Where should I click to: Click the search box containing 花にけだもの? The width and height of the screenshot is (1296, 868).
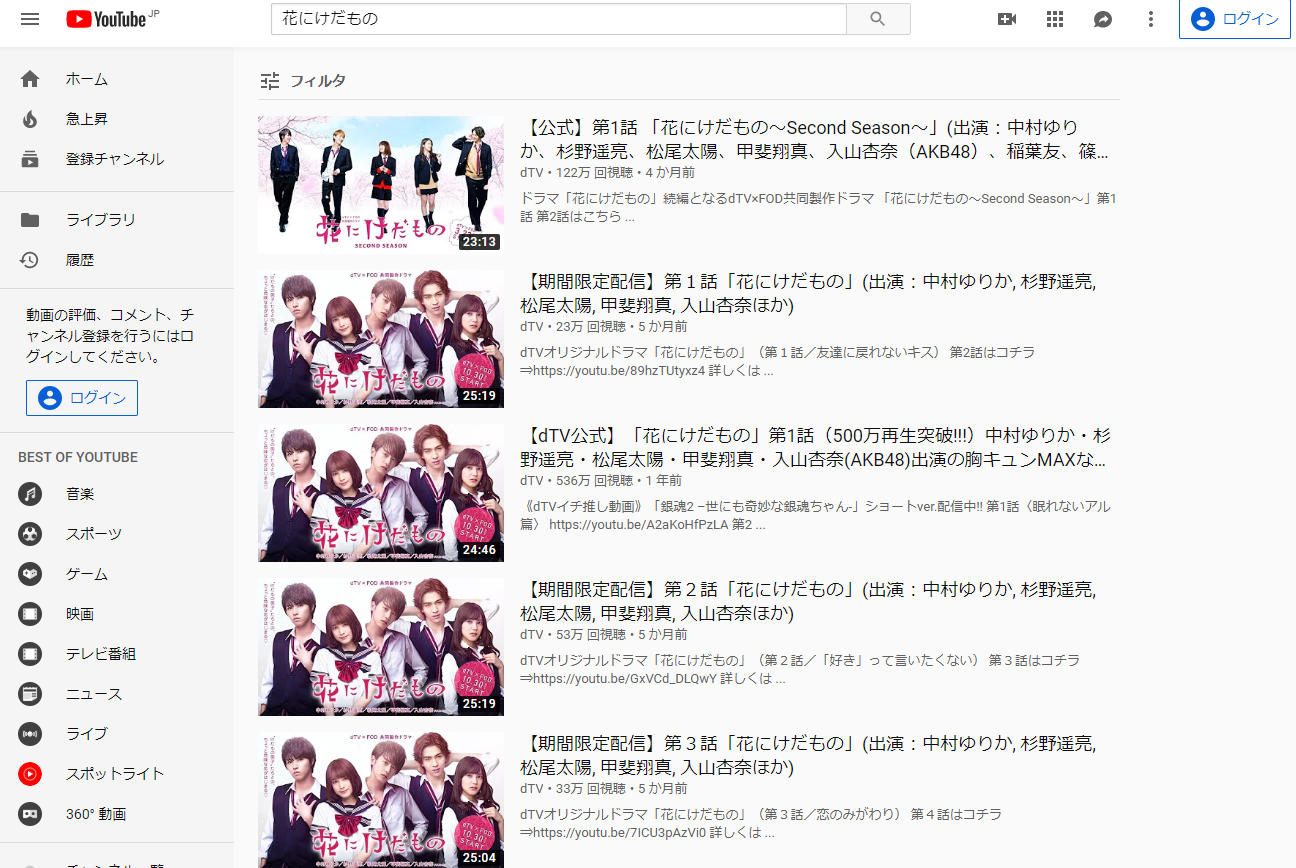tap(559, 19)
